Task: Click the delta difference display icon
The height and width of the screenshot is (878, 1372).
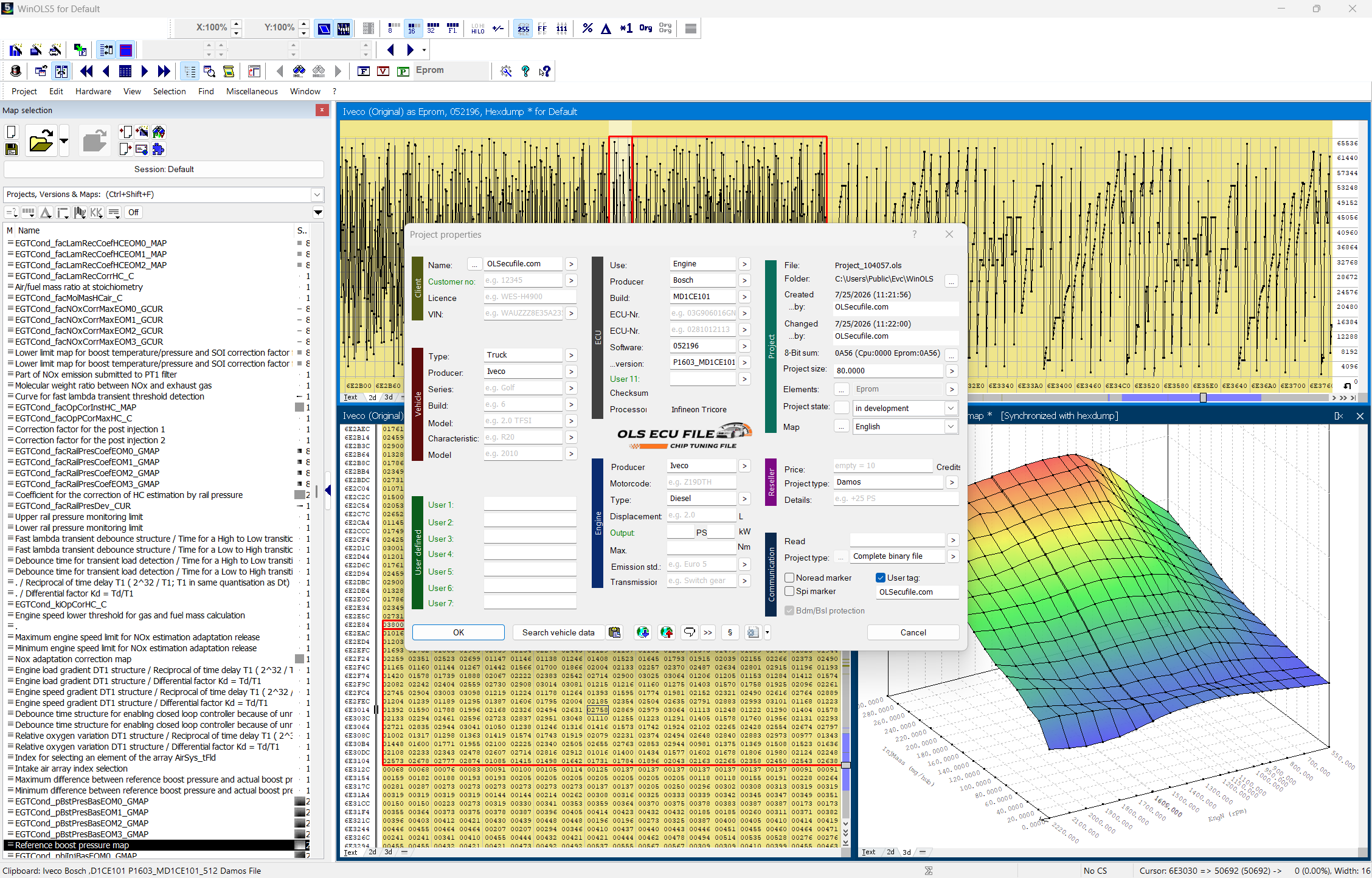Action: 606,28
